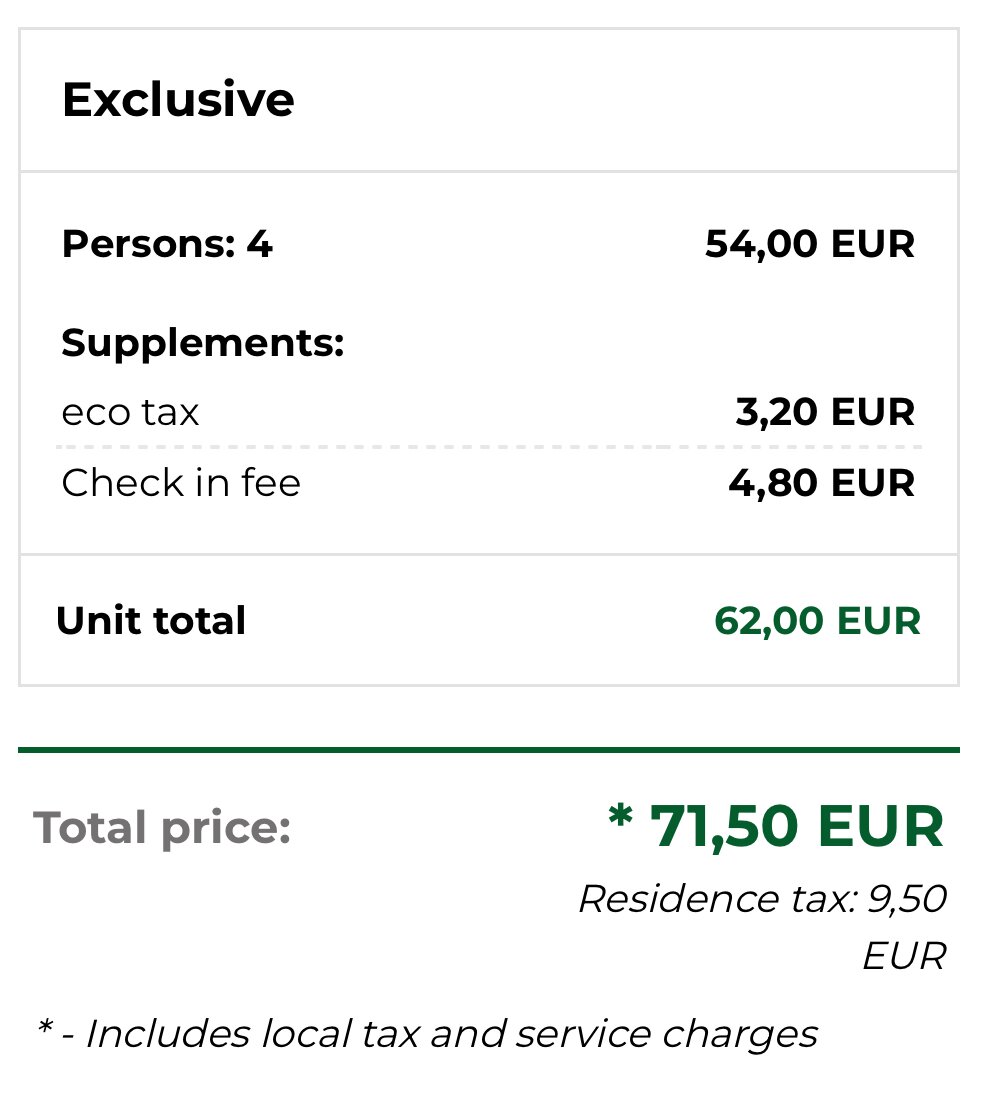This screenshot has width=985, height=1117.
Task: Select the eco tax line item
Action: pyautogui.click(x=130, y=411)
